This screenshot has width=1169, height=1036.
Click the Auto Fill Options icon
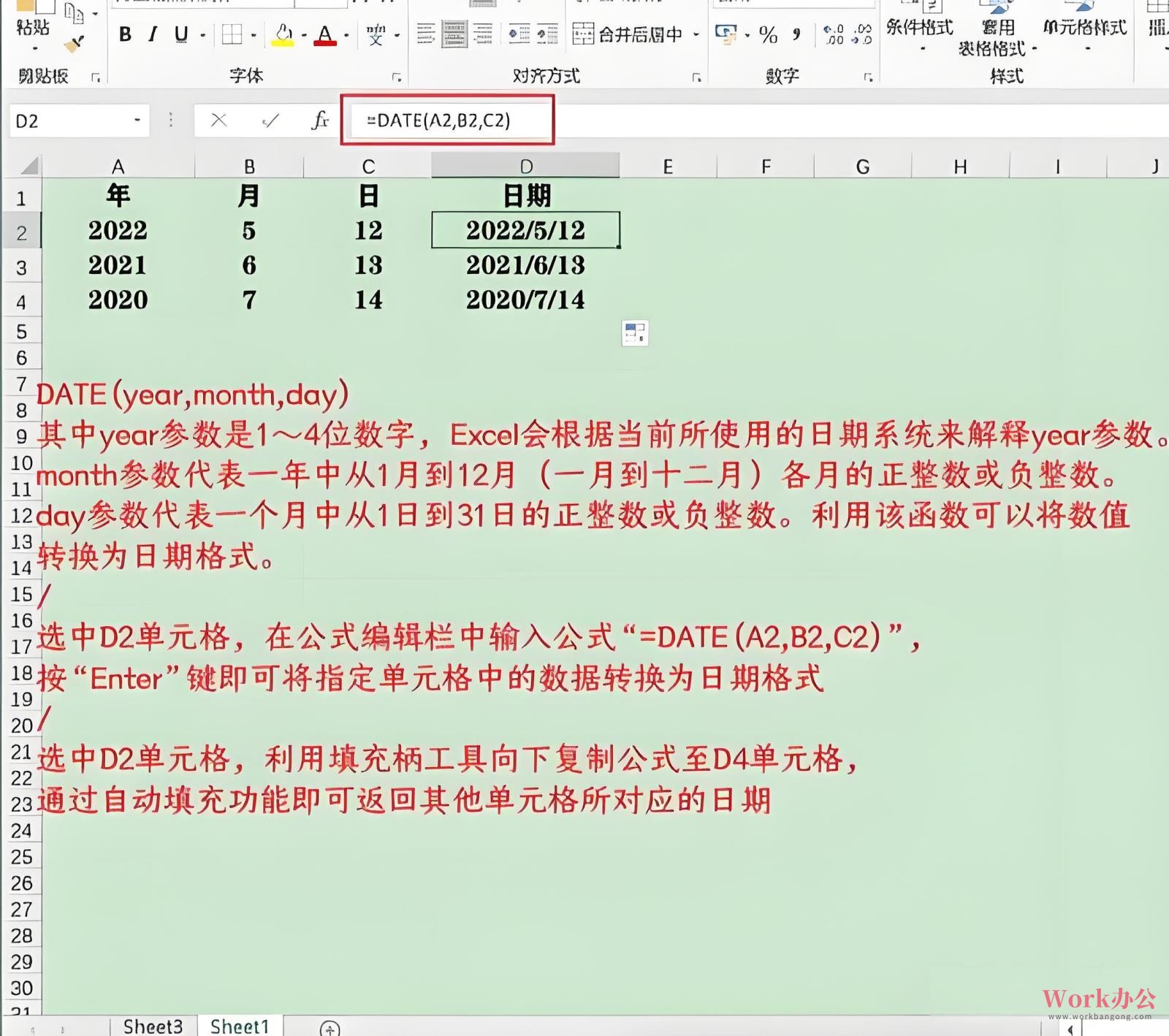[x=635, y=333]
